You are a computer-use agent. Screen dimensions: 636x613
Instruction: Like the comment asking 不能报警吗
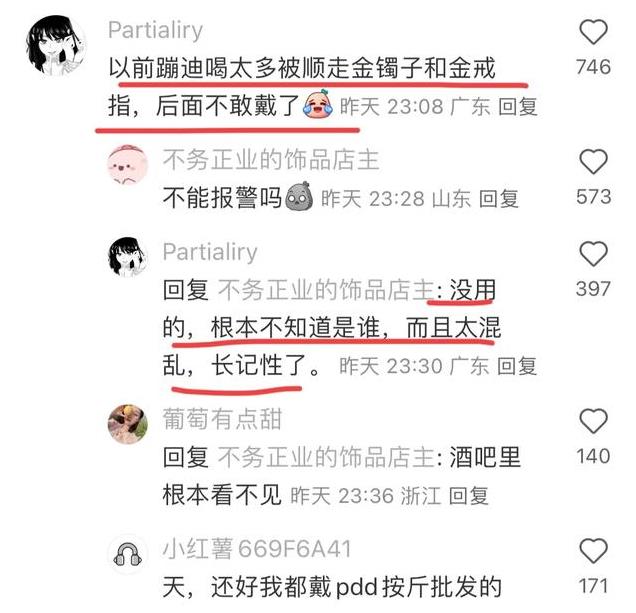pos(593,161)
